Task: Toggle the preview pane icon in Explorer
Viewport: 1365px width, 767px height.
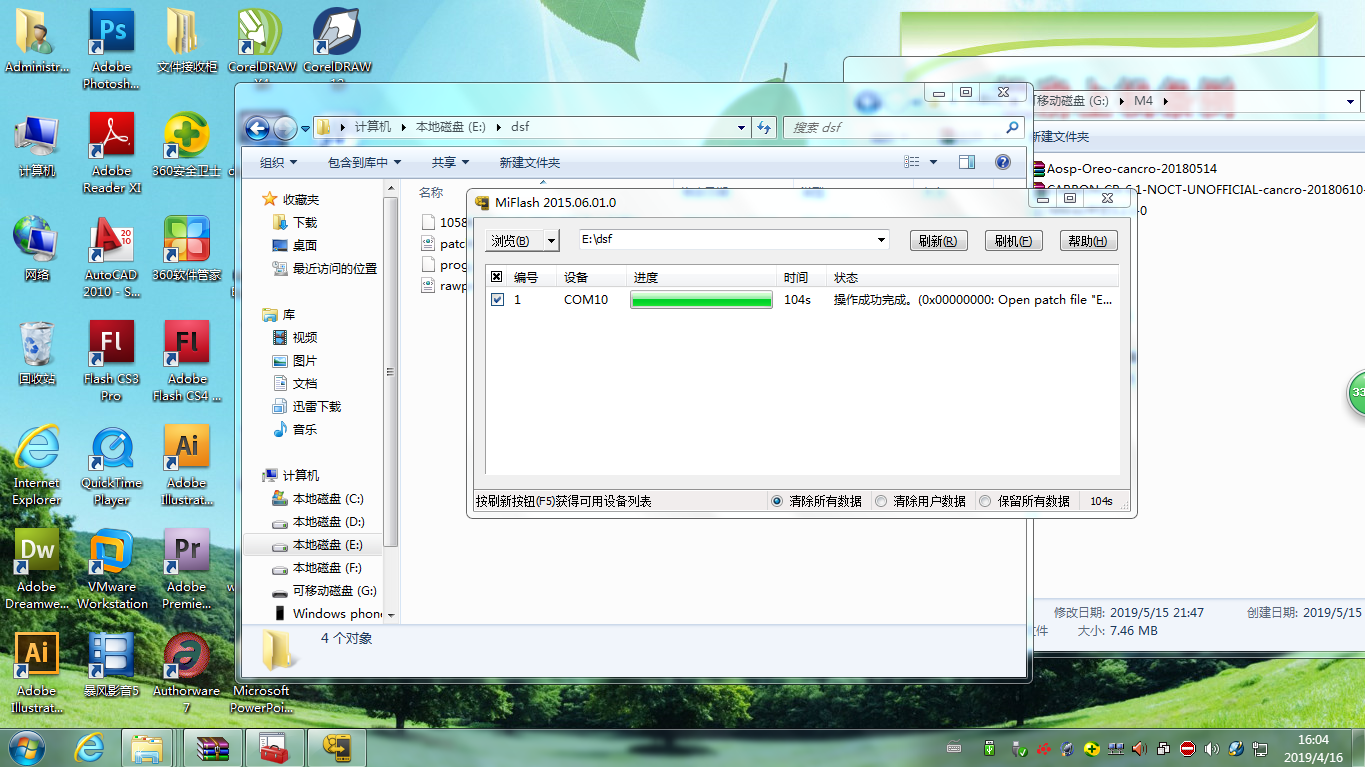Action: (x=967, y=162)
